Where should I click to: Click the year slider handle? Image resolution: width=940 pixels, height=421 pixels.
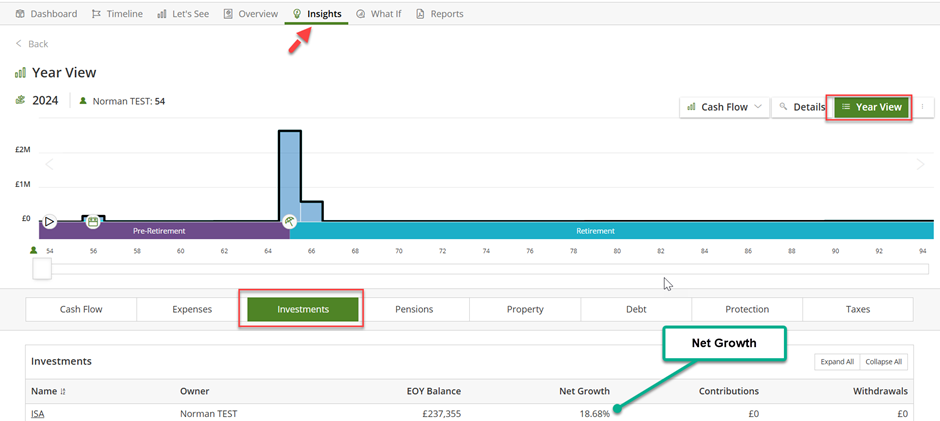(42, 269)
